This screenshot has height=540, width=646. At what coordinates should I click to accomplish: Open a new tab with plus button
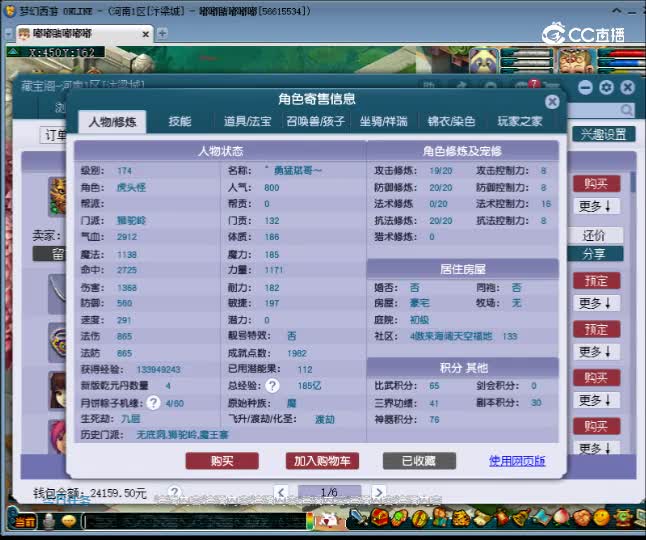coord(162,33)
